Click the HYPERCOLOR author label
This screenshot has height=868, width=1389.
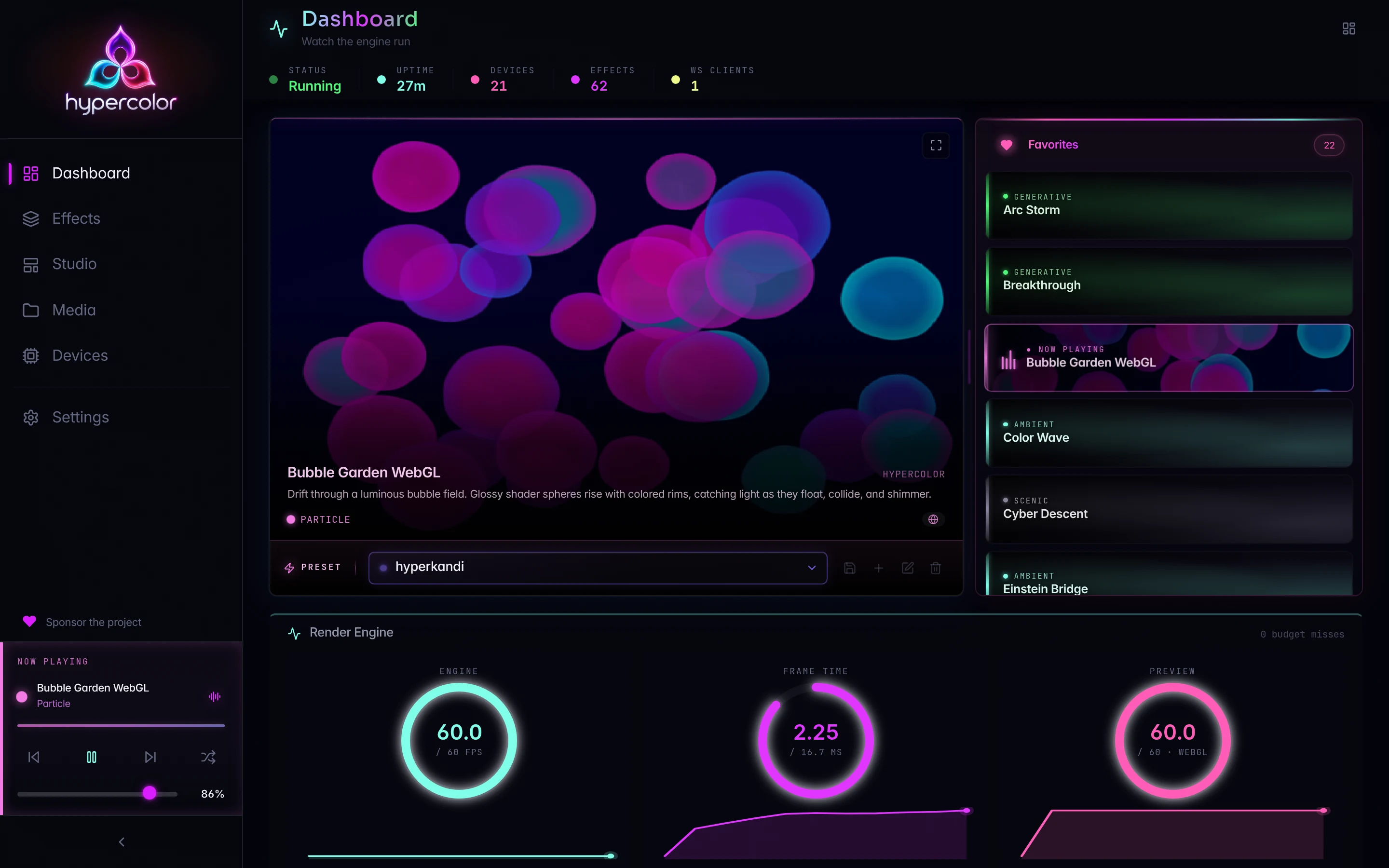[x=913, y=474]
